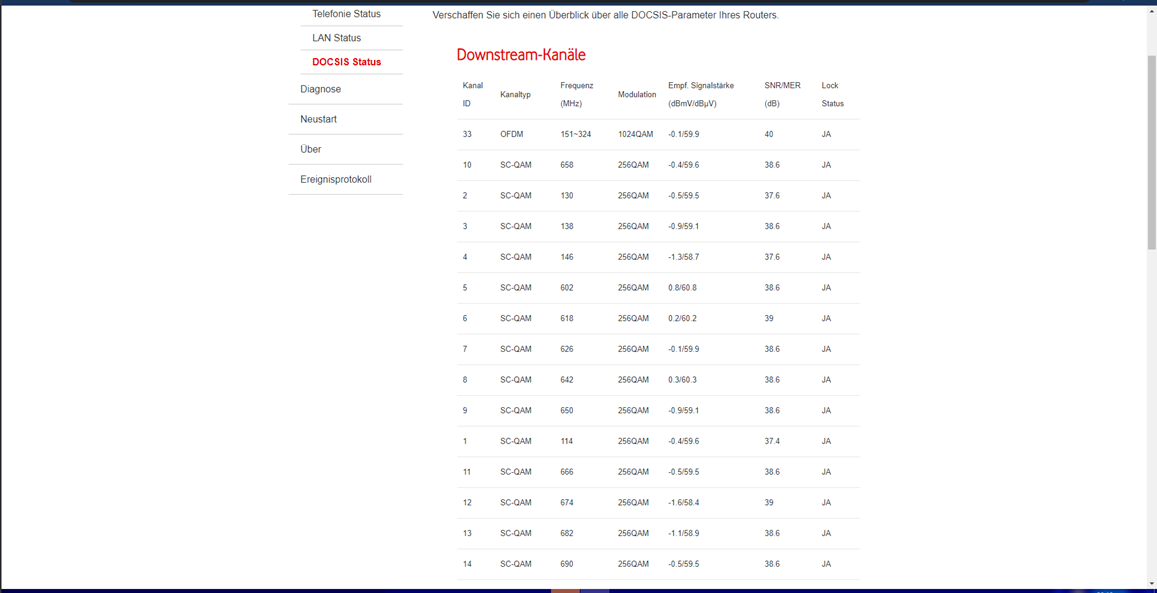Click Kanal ID 33
The width and height of the screenshot is (1157, 593).
(x=467, y=134)
